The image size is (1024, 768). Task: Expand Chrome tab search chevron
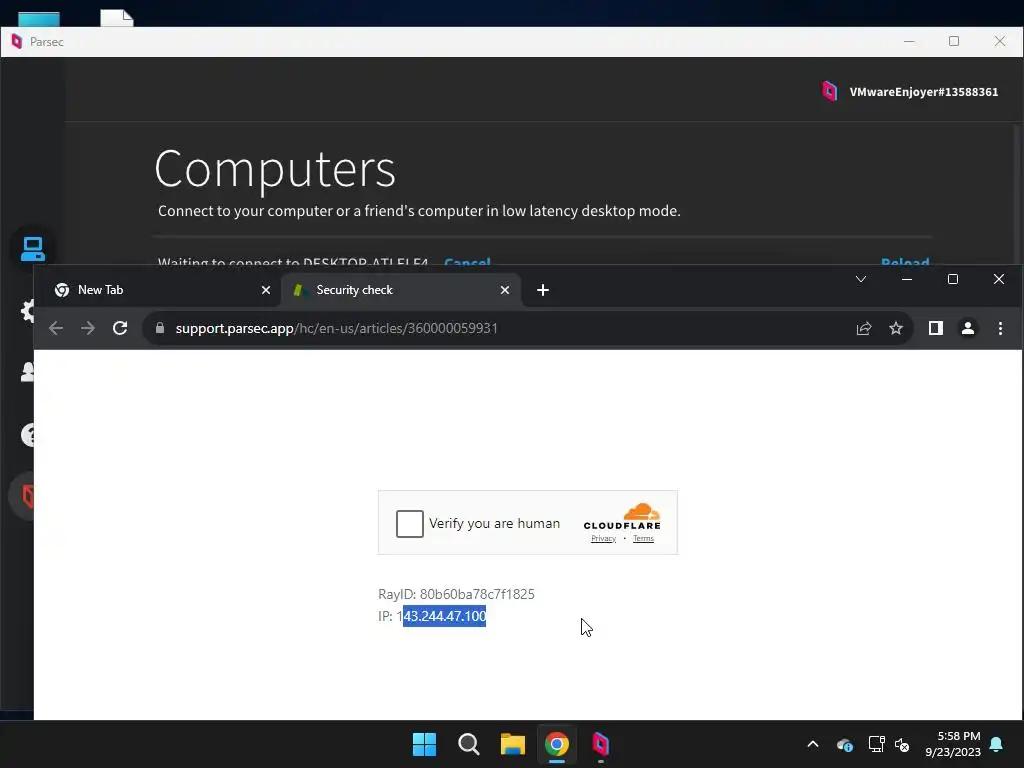point(861,280)
